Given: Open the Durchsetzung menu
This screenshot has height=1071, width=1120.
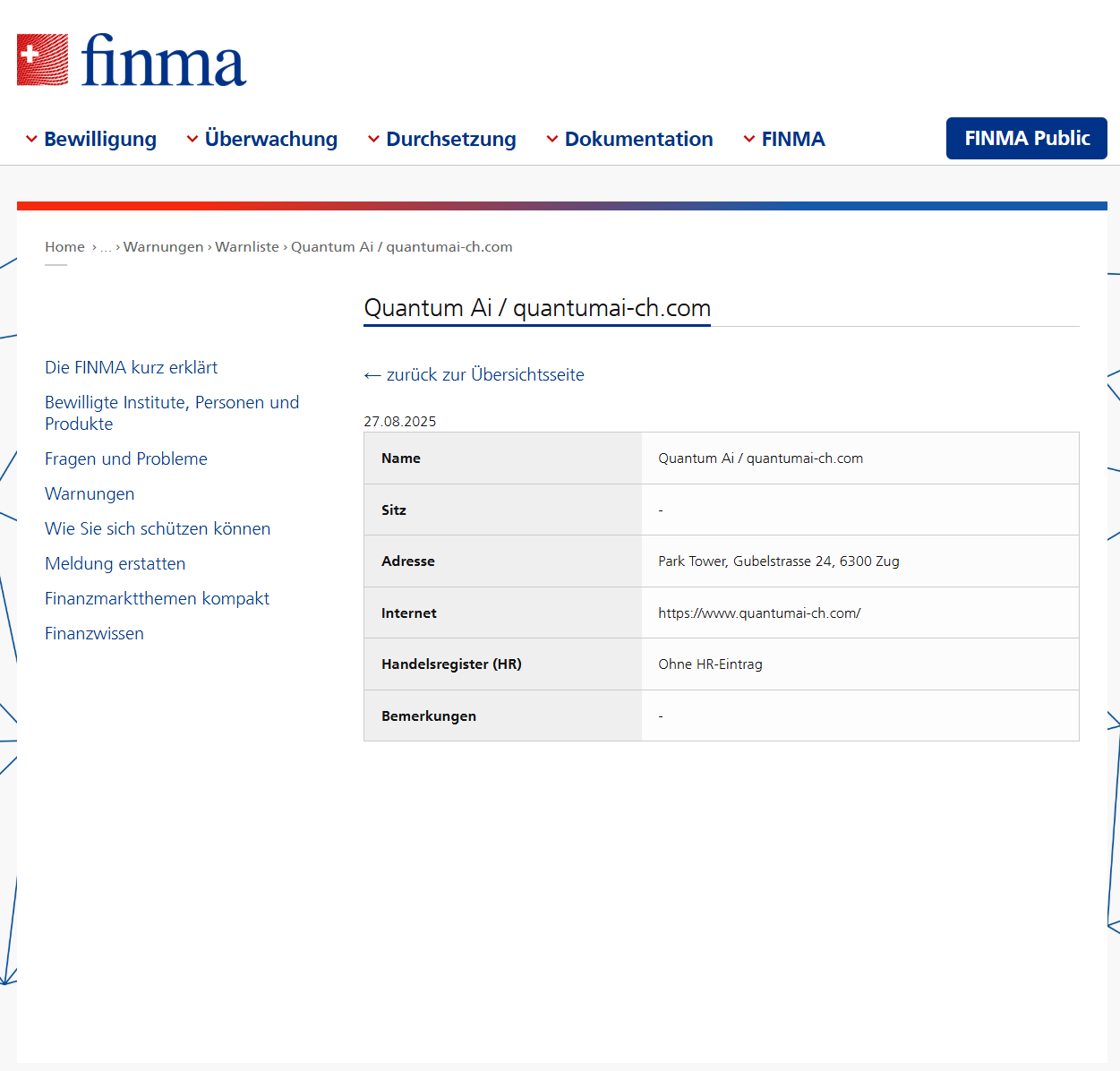Looking at the screenshot, I should click(x=451, y=139).
